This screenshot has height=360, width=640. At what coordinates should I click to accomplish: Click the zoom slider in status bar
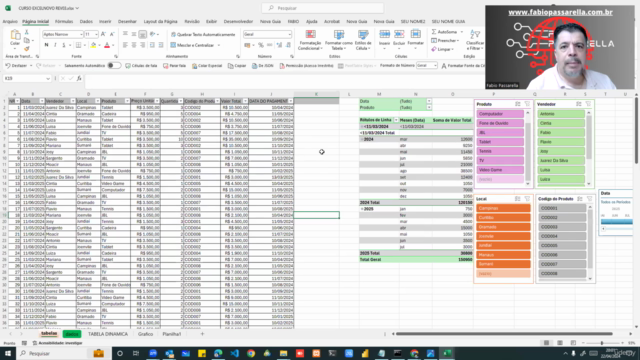click(x=602, y=343)
